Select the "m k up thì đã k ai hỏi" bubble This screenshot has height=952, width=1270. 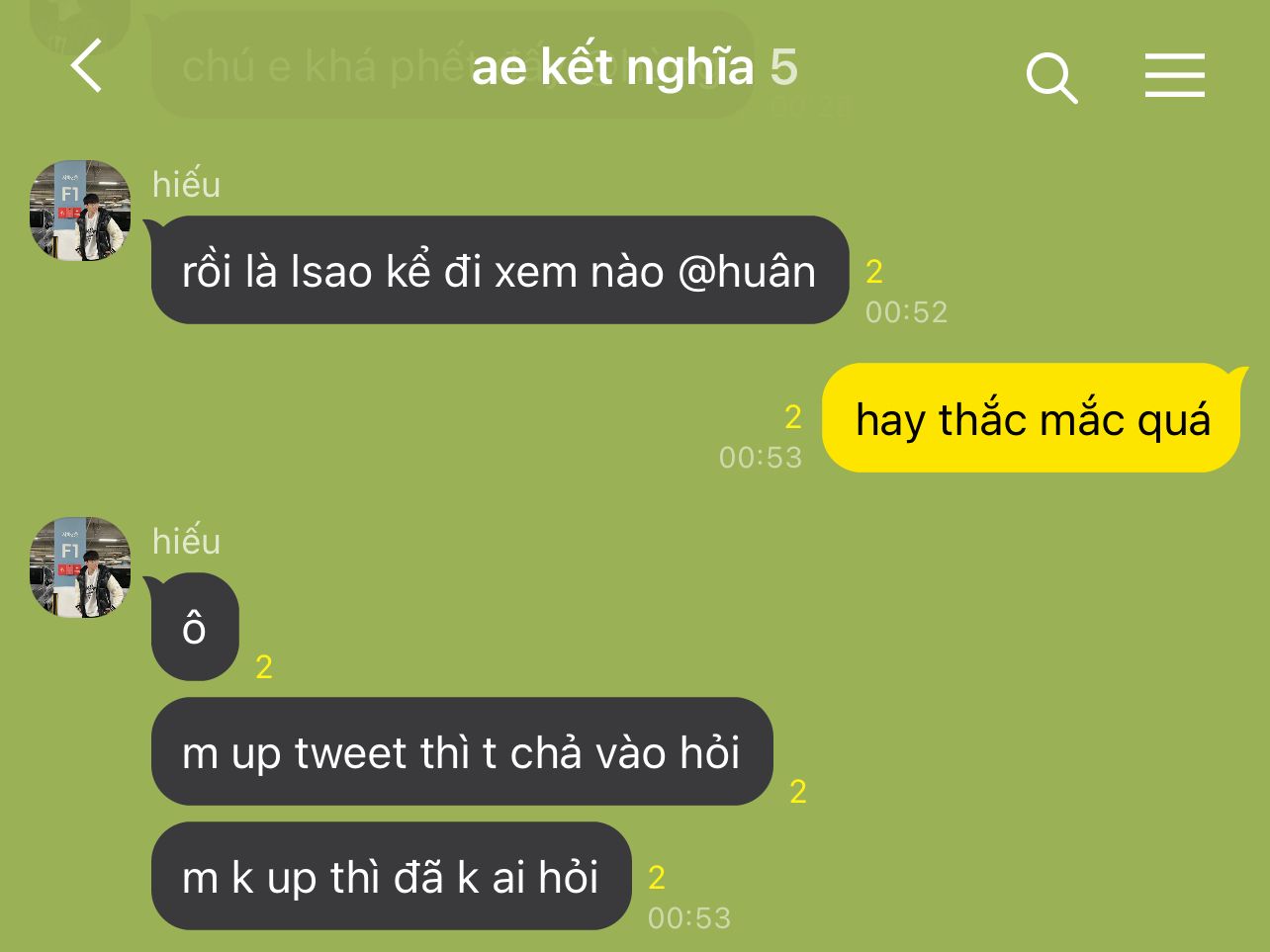pos(391,876)
